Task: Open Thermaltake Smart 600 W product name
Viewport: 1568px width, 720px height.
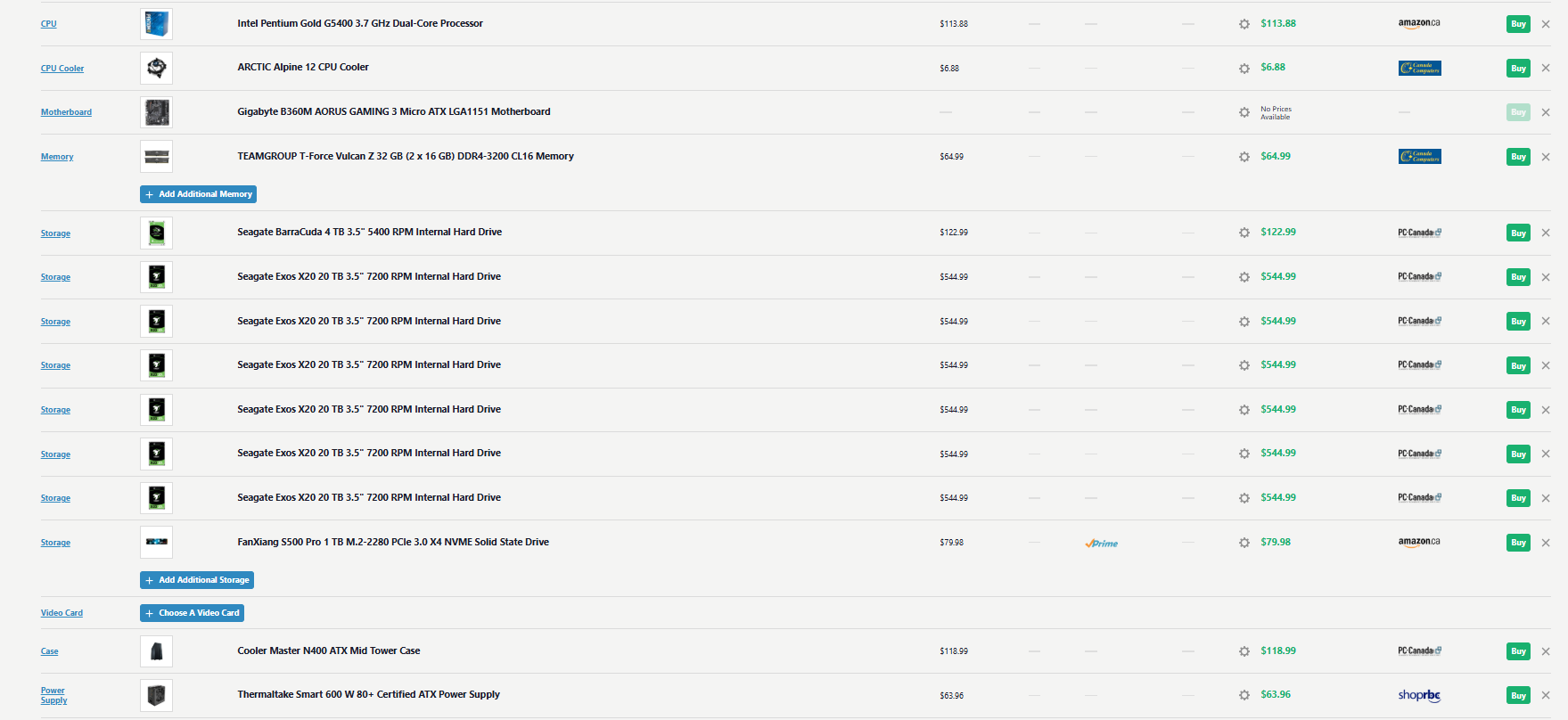Action: click(369, 694)
